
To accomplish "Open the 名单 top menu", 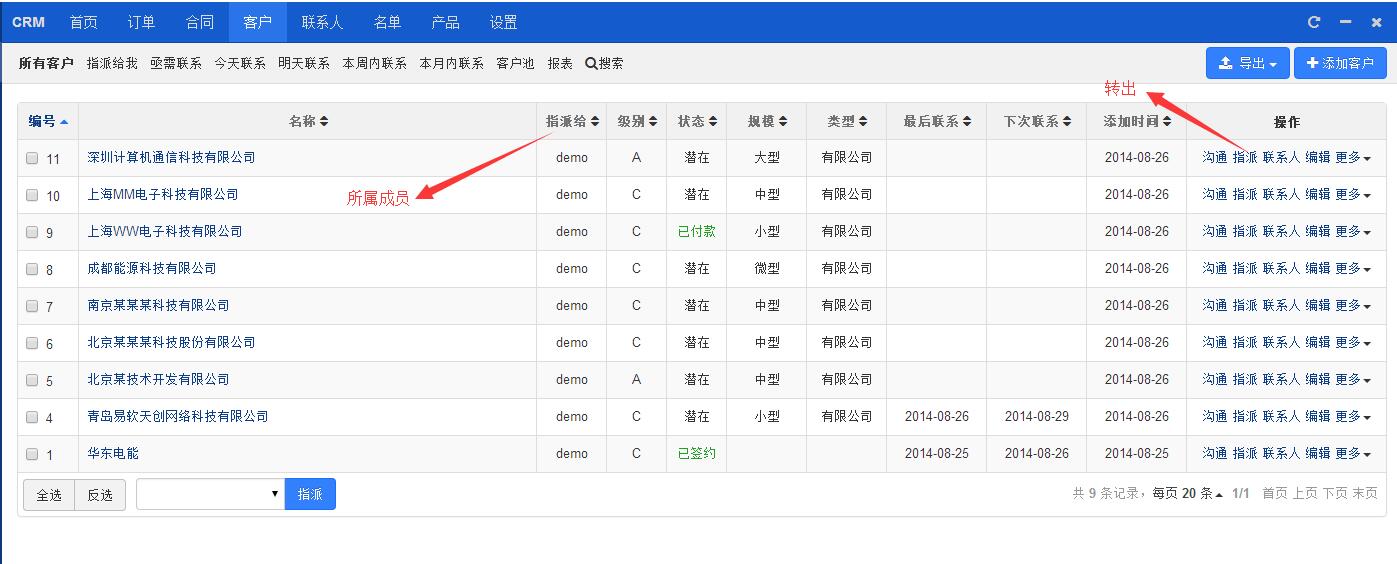I will pos(387,22).
